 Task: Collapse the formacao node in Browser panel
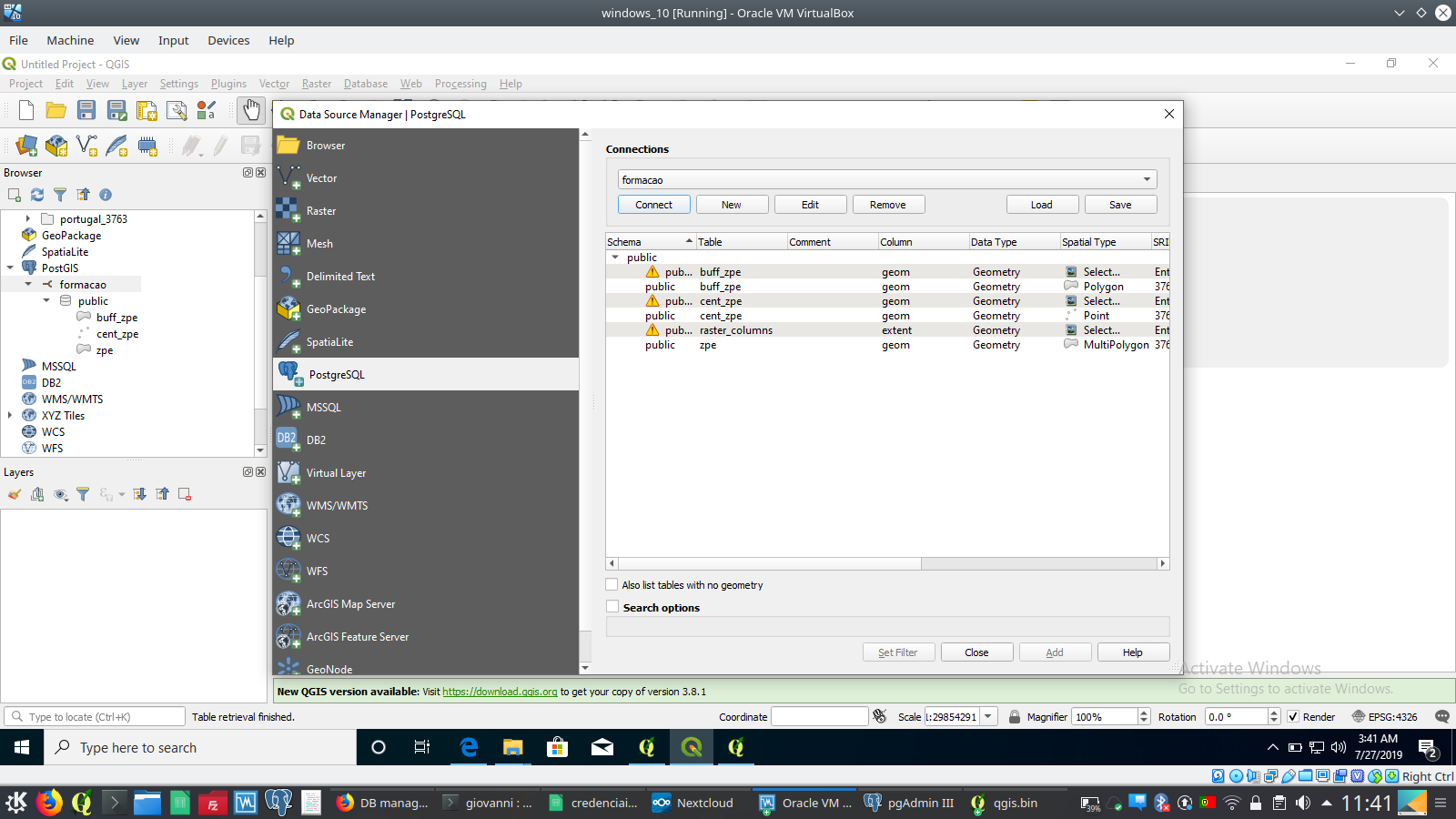click(28, 284)
